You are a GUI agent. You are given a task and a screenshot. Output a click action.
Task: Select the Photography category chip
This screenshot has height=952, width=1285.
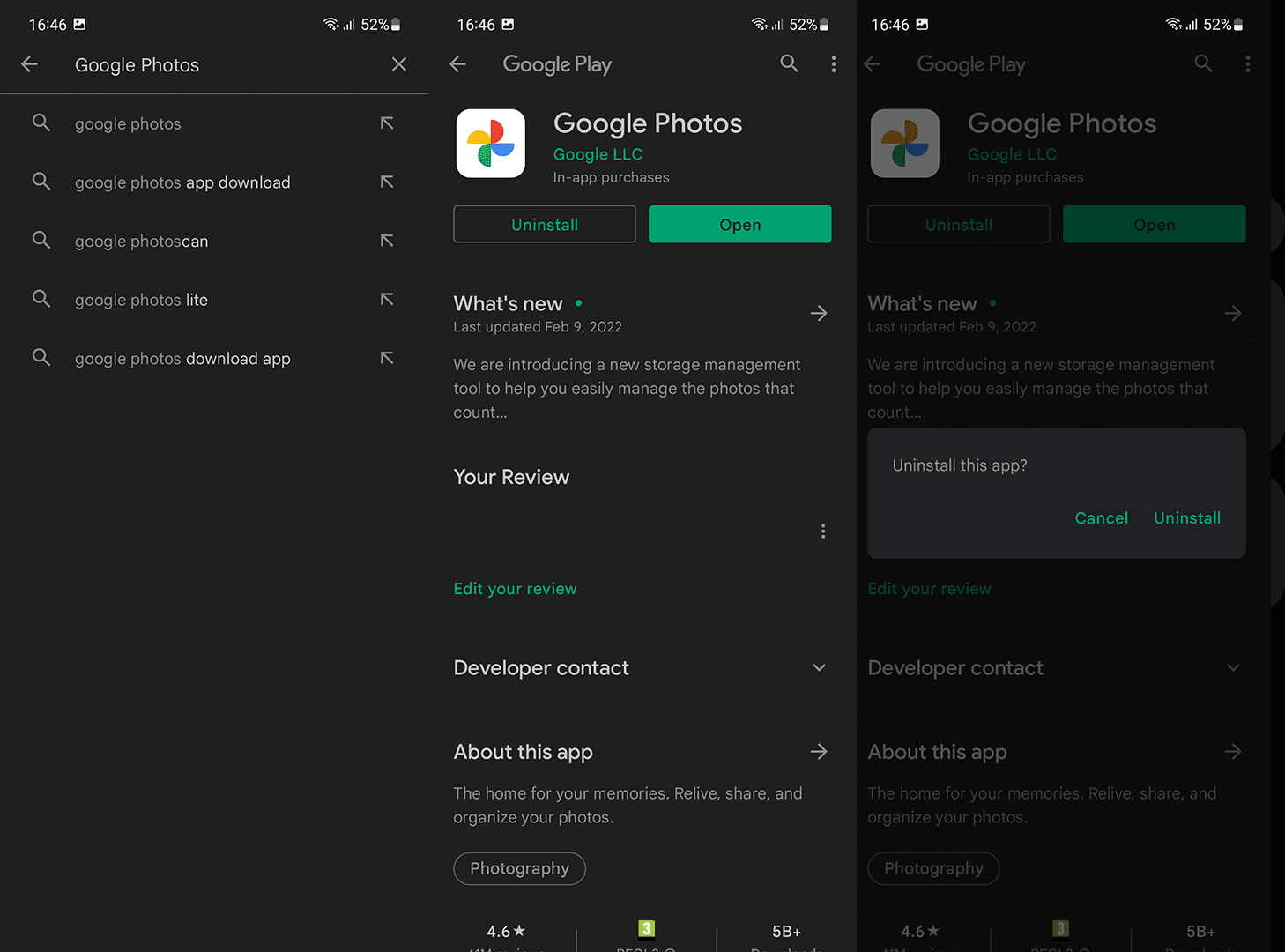click(x=519, y=868)
